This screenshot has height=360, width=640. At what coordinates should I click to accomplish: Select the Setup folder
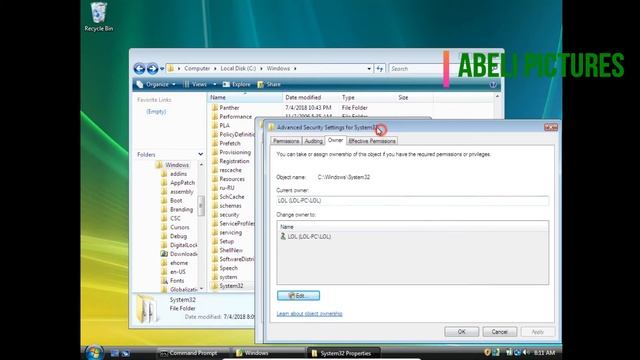click(x=223, y=241)
